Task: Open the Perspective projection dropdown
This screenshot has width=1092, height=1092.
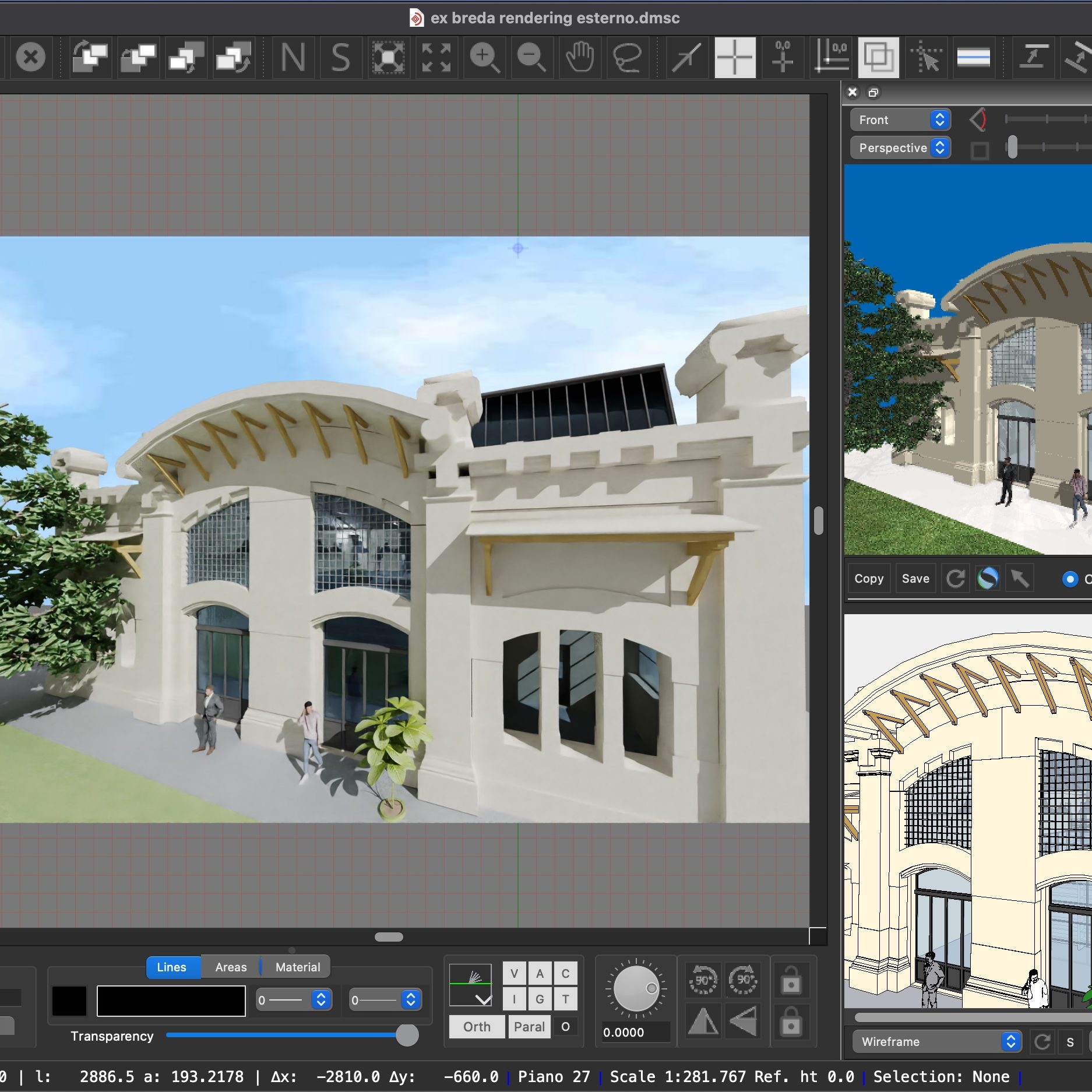Action: pyautogui.click(x=900, y=148)
